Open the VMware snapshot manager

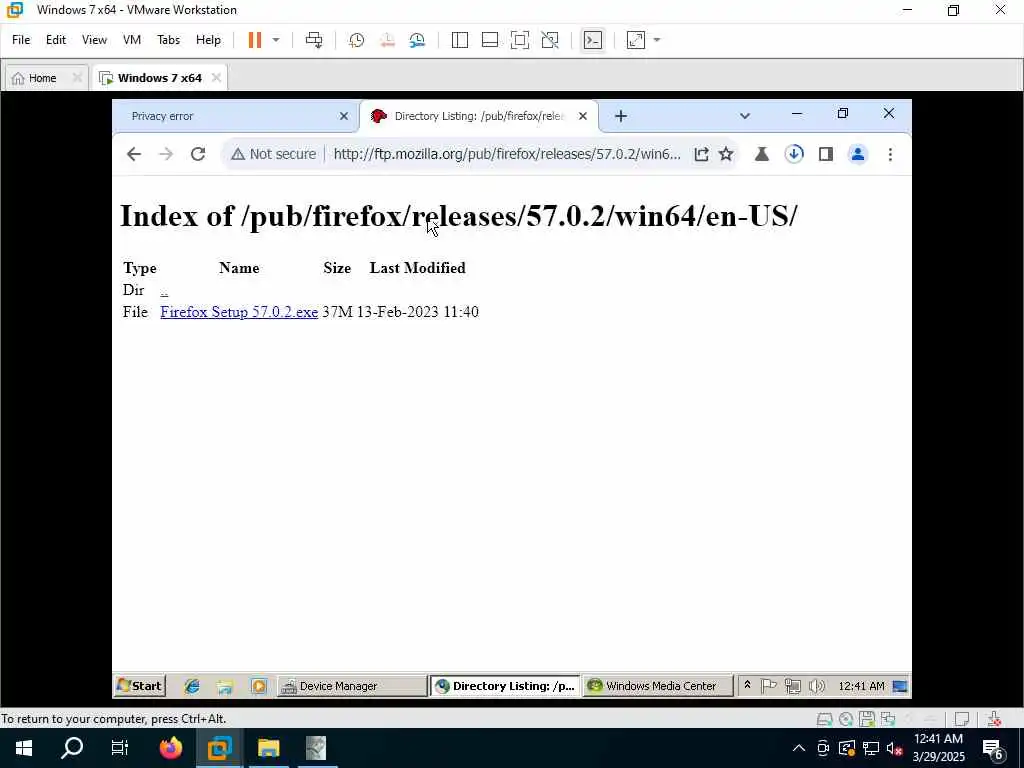(x=417, y=40)
